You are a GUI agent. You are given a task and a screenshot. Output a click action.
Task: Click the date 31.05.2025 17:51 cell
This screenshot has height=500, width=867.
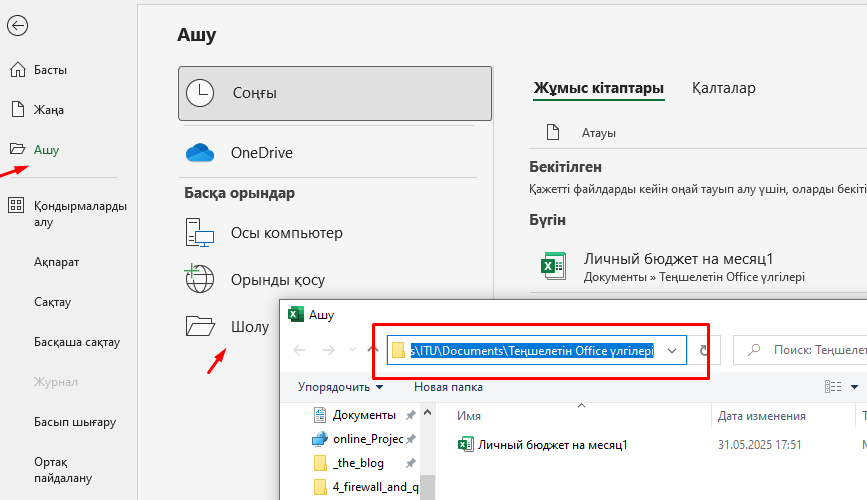click(759, 445)
